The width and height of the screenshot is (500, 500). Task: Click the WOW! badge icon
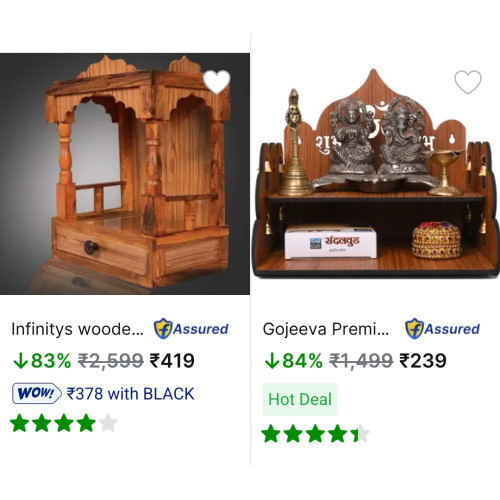click(37, 393)
